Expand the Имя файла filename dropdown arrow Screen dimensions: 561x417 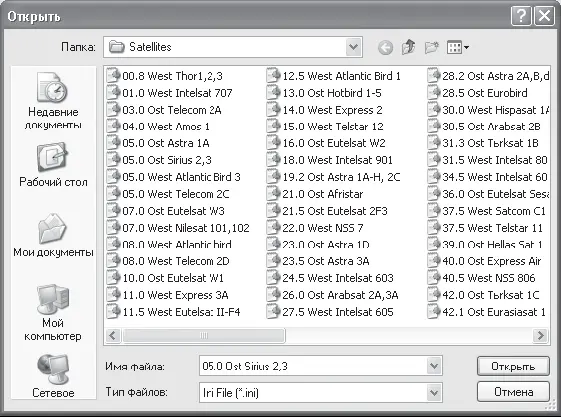pyautogui.click(x=434, y=366)
